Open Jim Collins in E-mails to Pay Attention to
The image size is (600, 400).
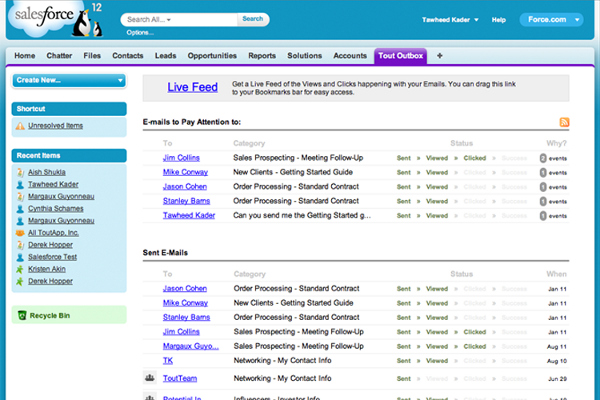(181, 158)
